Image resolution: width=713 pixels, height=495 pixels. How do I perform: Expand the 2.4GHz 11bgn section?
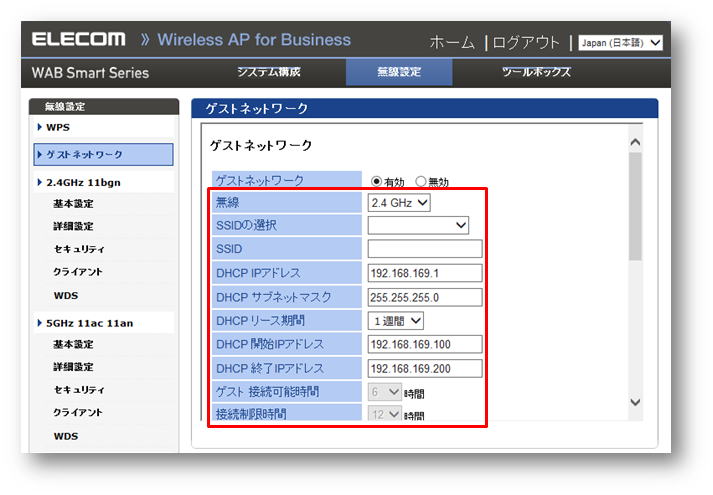(x=83, y=183)
